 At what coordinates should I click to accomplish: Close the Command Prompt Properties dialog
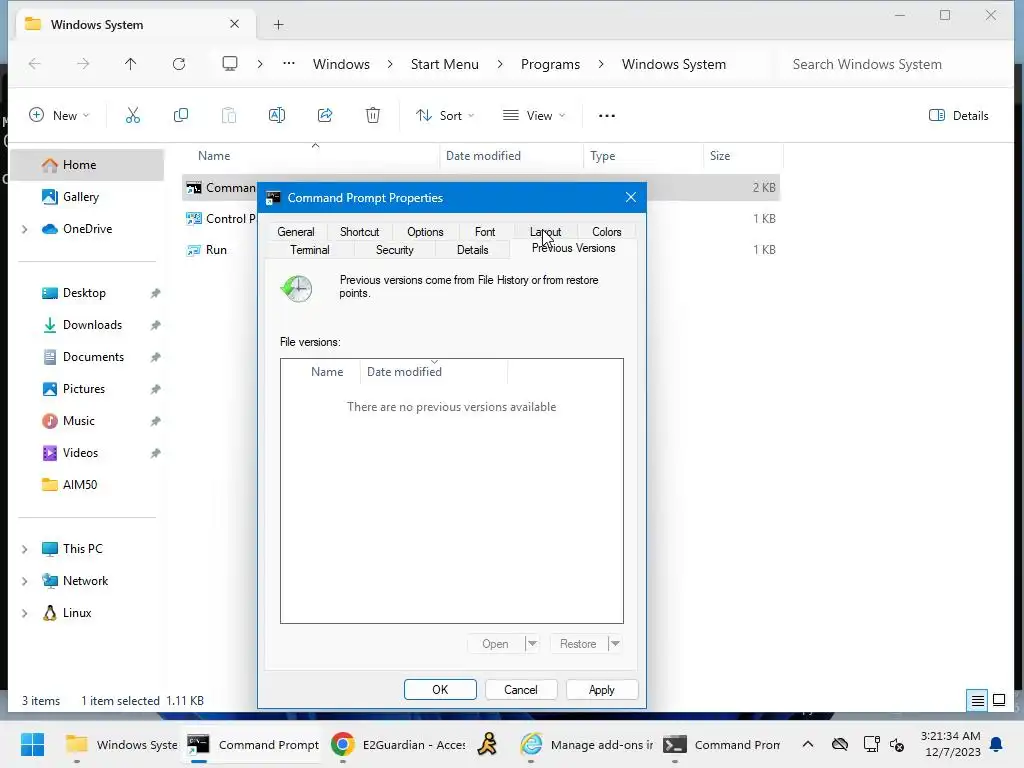[630, 197]
